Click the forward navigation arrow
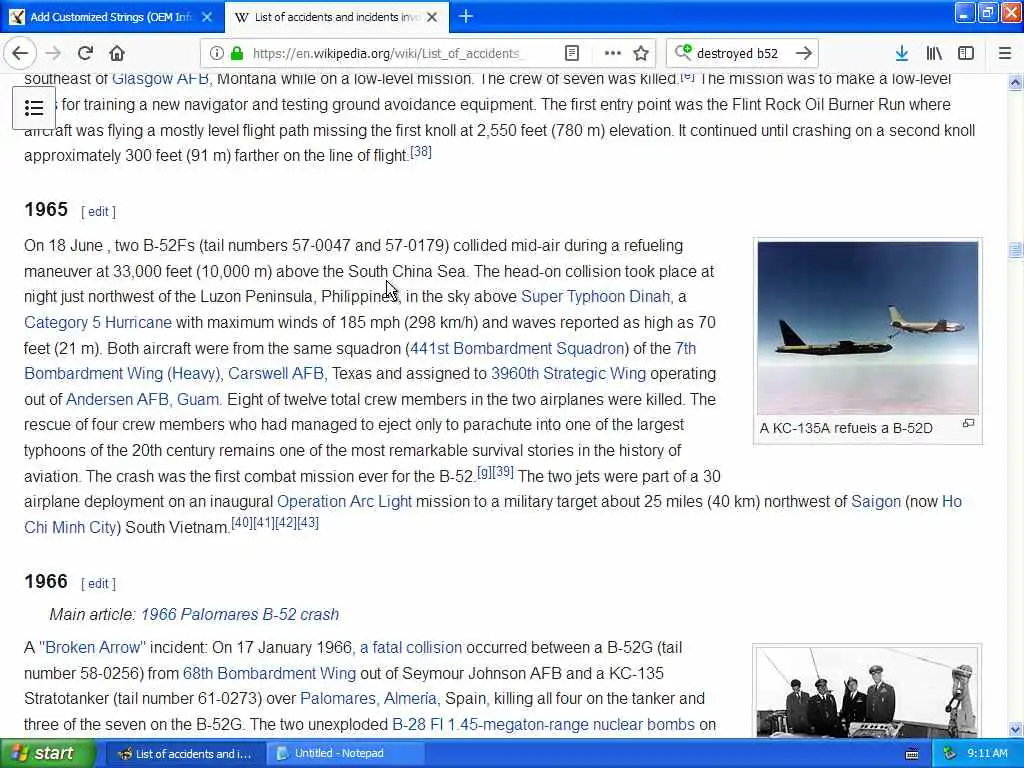The height and width of the screenshot is (768, 1024). [x=54, y=53]
